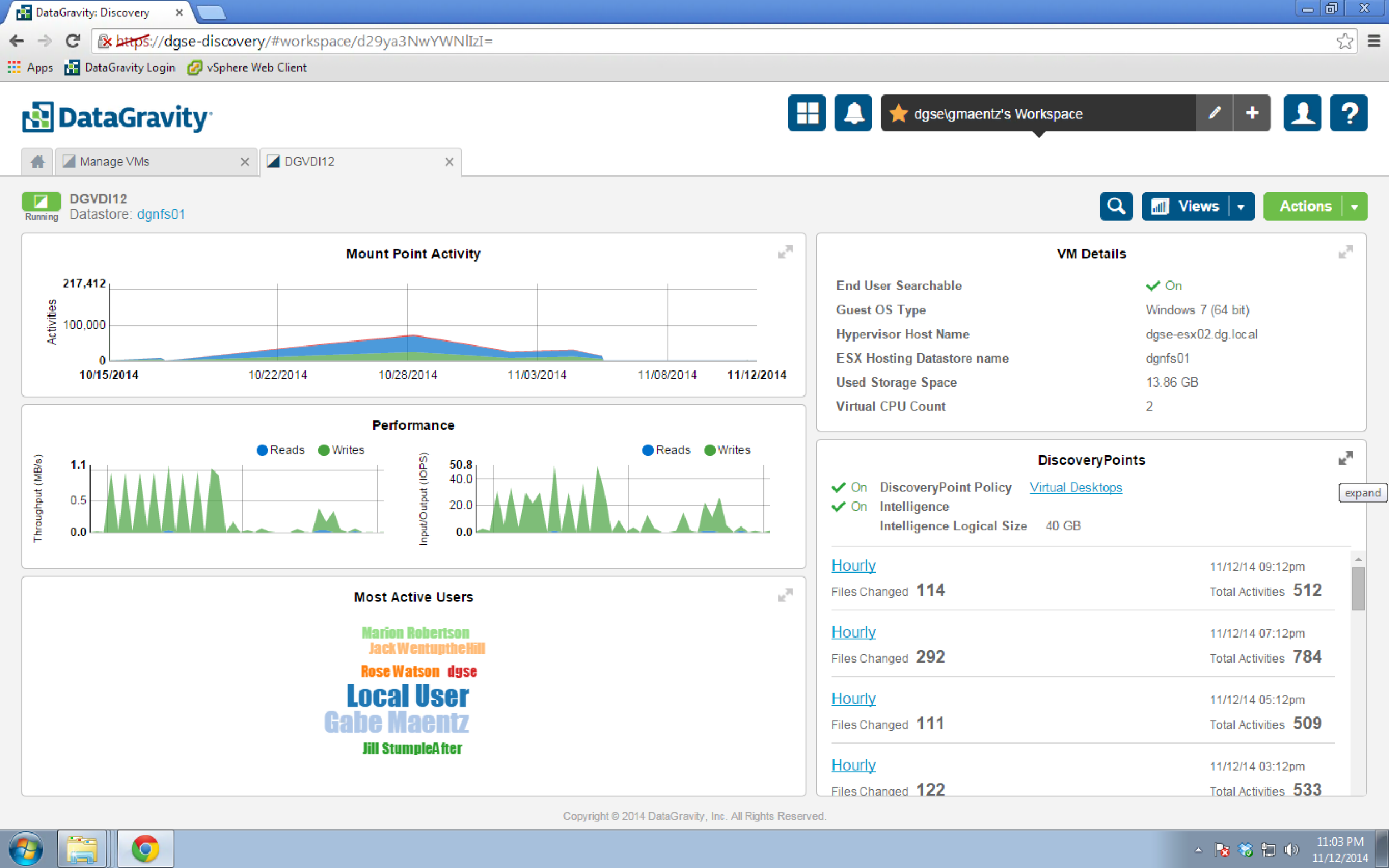Viewport: 1389px width, 868px height.
Task: Toggle Reads series in IOPS chart legend
Action: coord(666,450)
